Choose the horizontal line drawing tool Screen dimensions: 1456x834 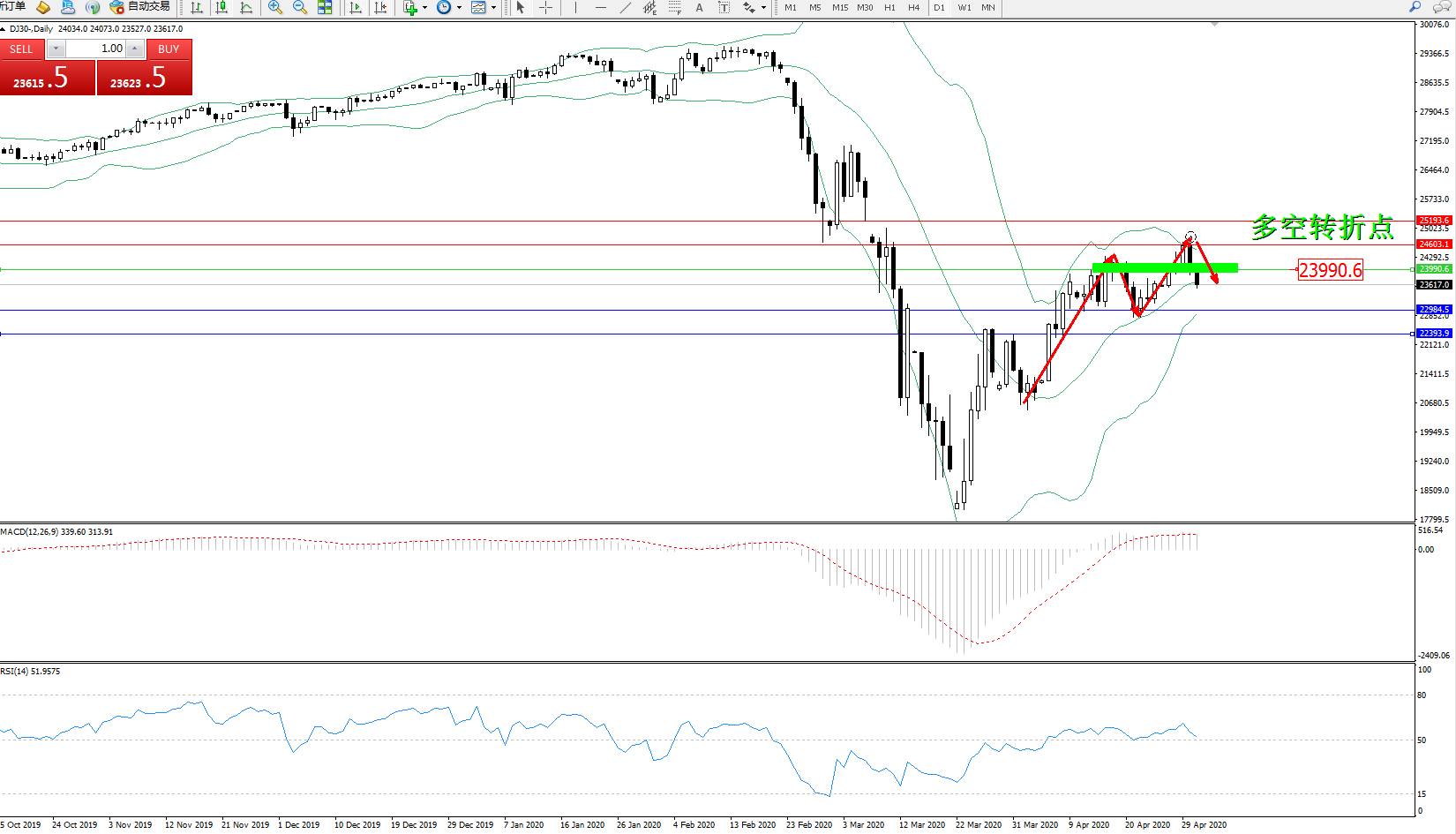tap(601, 8)
